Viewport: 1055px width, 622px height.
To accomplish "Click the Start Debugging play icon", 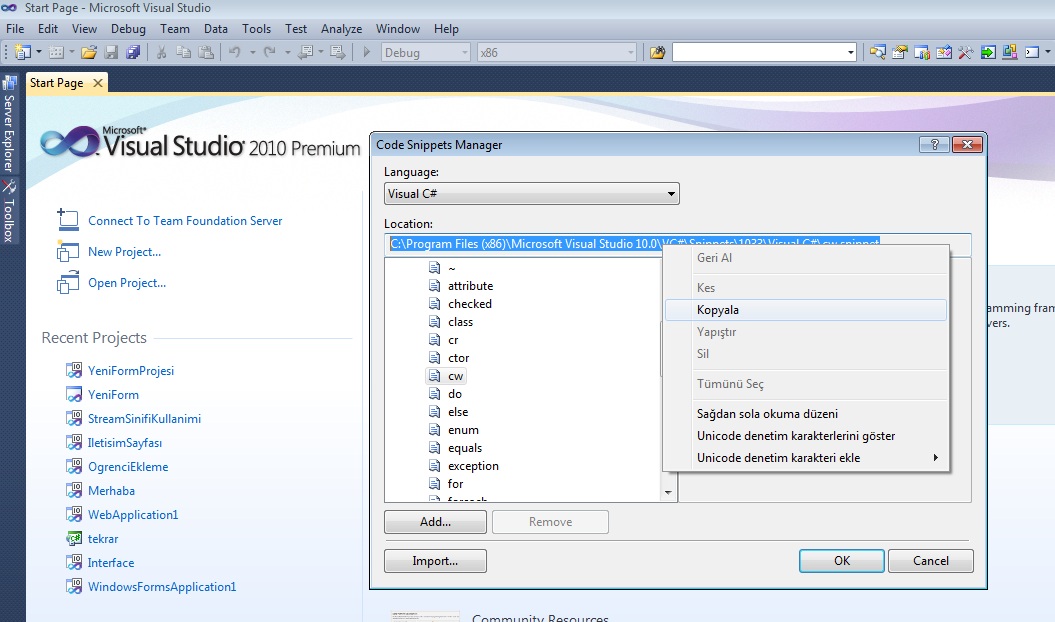I will click(367, 53).
